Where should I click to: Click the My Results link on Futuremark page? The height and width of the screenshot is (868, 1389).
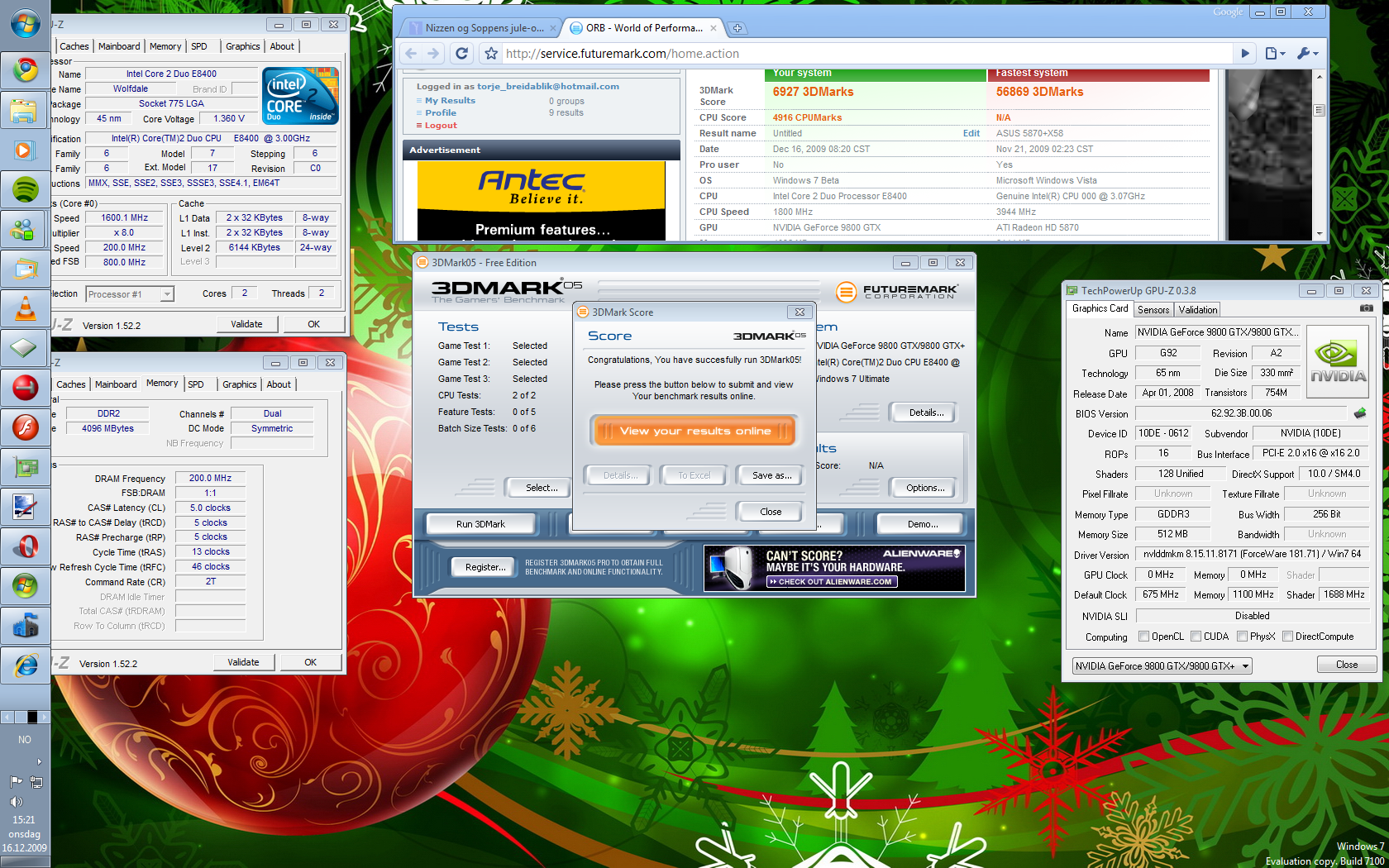tap(450, 101)
